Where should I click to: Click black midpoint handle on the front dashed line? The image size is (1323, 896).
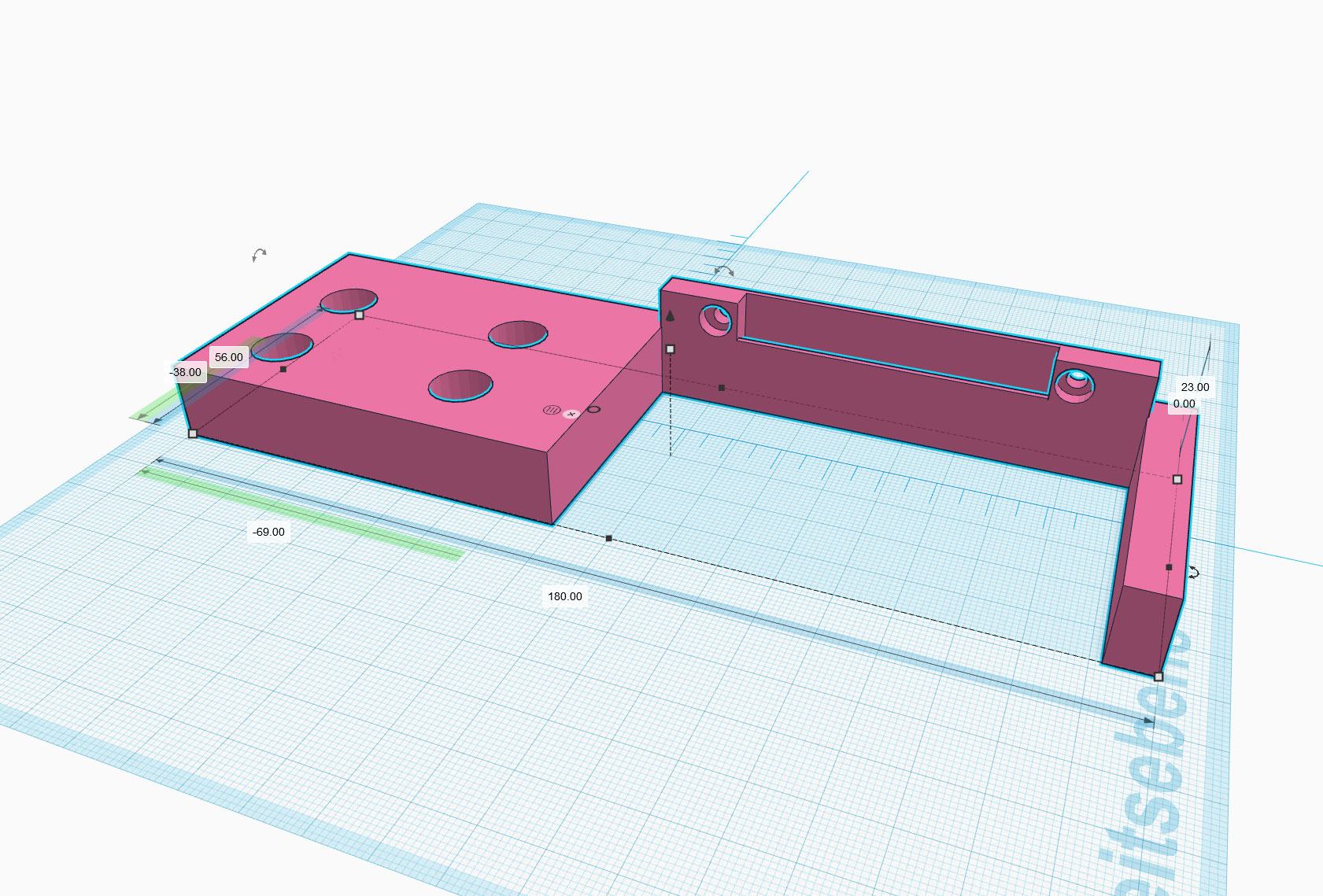(x=608, y=539)
